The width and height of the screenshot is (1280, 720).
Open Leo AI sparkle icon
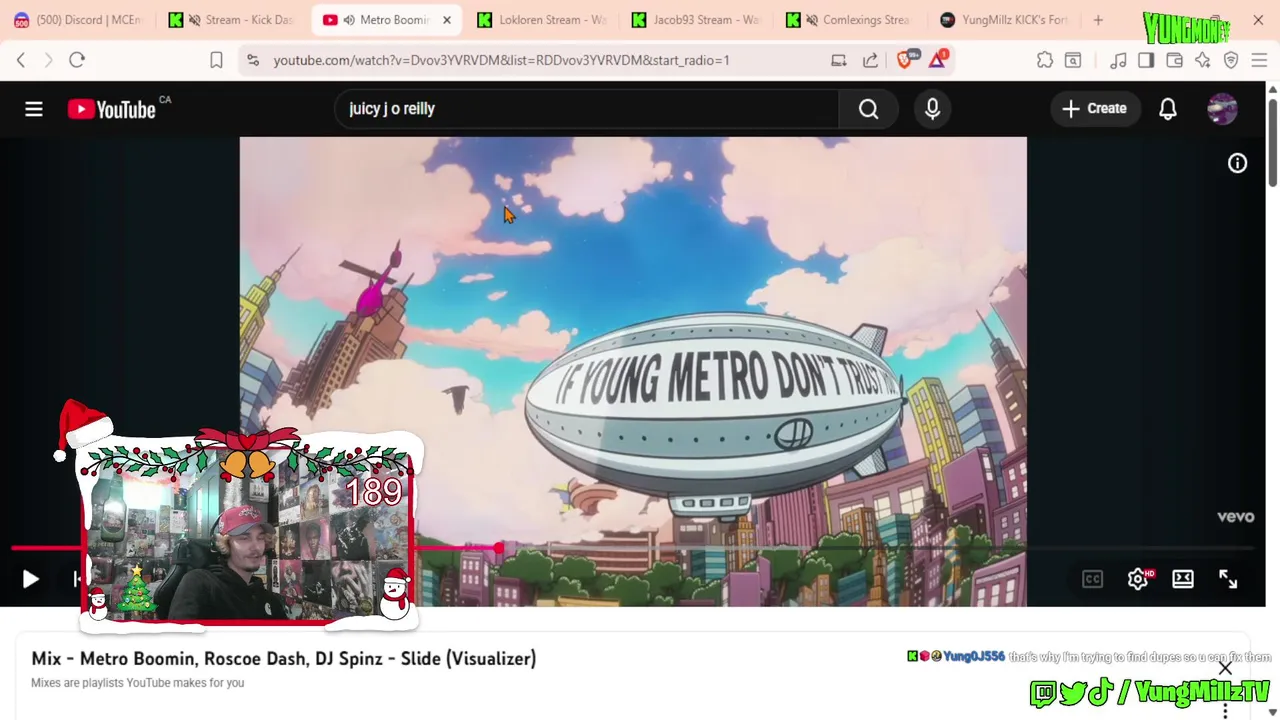pyautogui.click(x=1202, y=60)
